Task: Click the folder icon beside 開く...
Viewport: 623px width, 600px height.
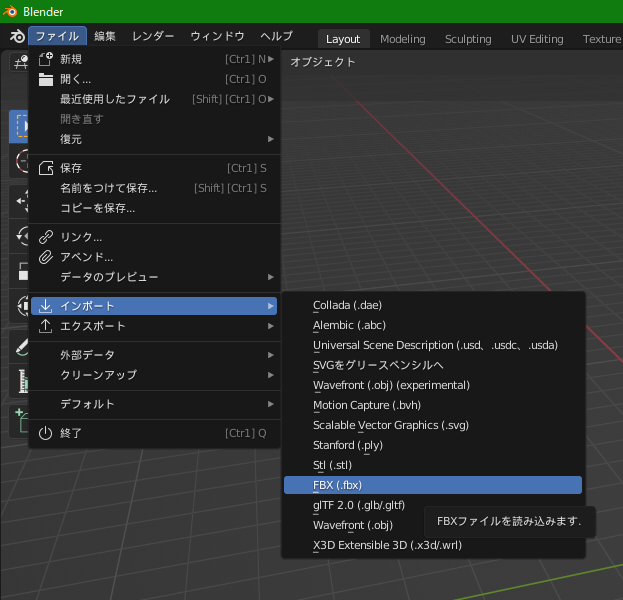Action: (x=46, y=79)
